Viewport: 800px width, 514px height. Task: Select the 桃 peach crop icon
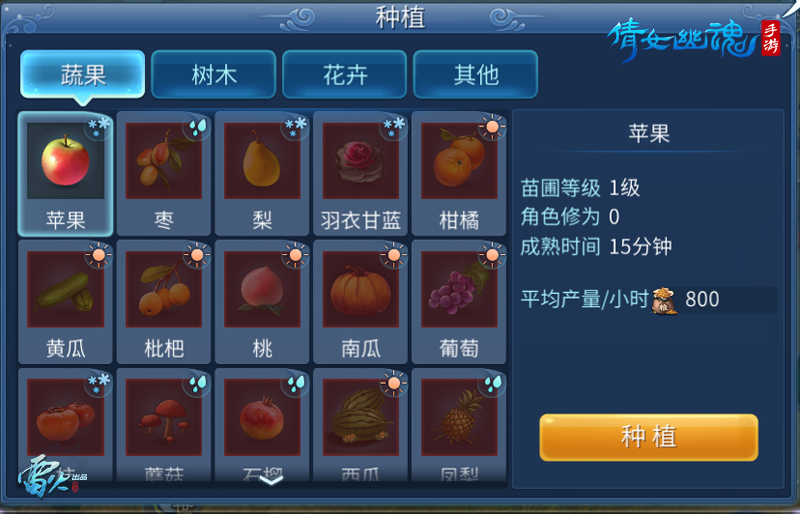coord(262,289)
